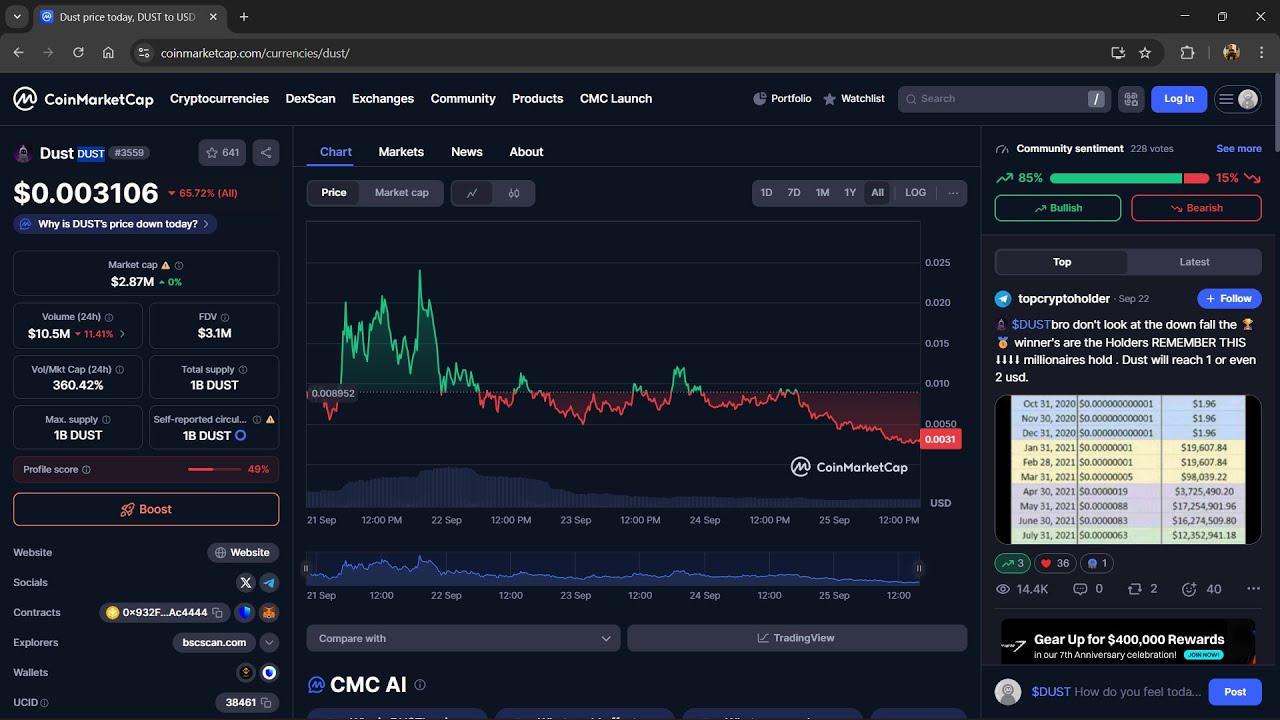
Task: Click the bullish reaction (3) on post
Action: point(1013,563)
